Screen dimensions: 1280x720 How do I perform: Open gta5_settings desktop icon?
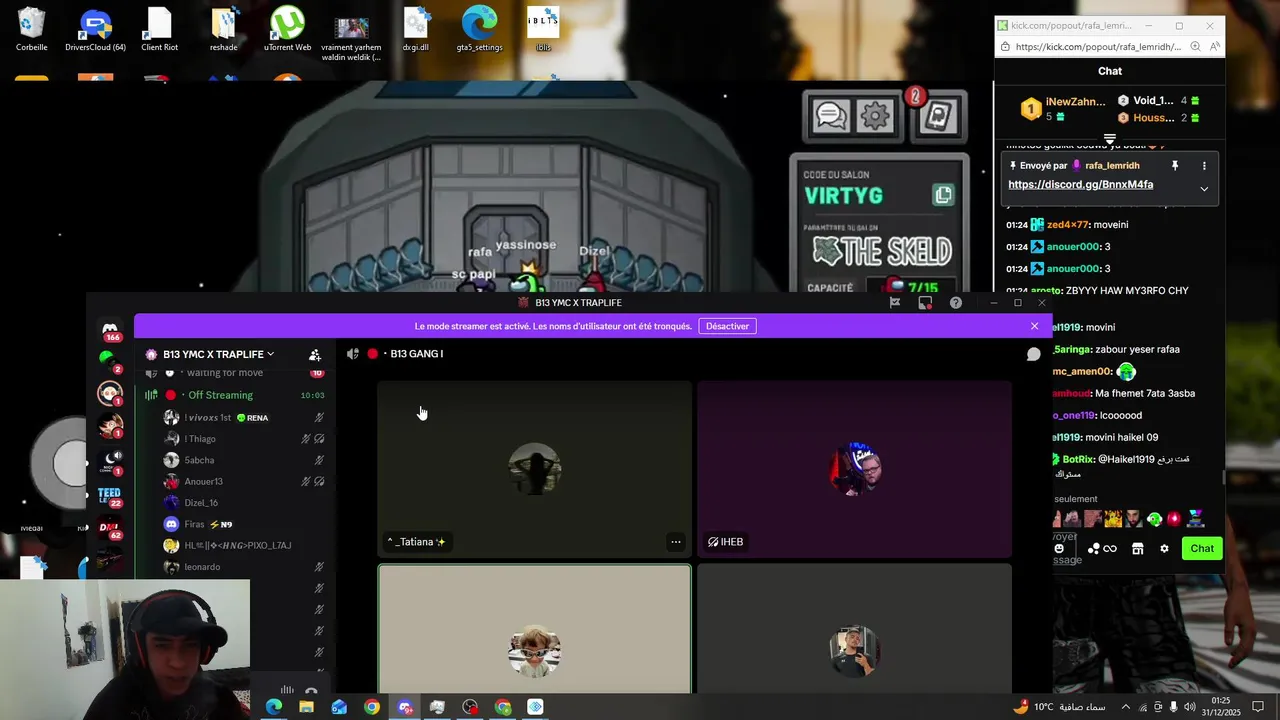tap(479, 29)
